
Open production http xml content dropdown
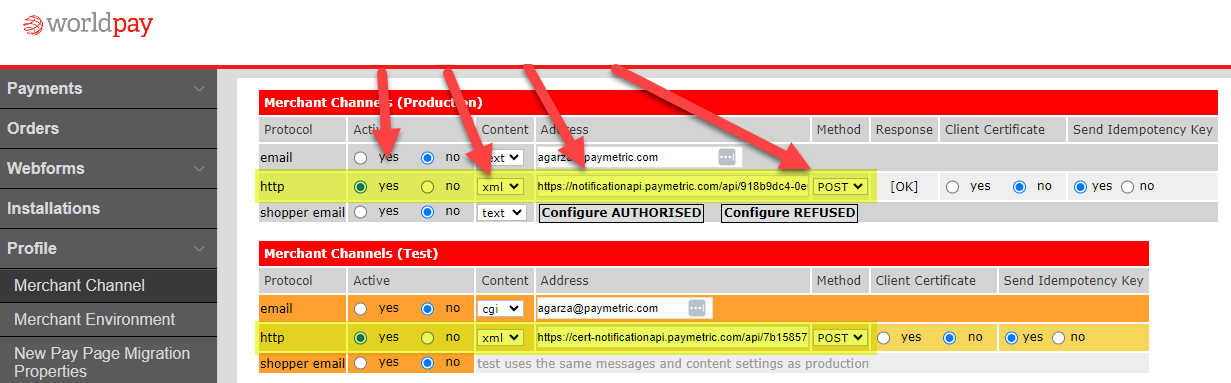[x=500, y=186]
